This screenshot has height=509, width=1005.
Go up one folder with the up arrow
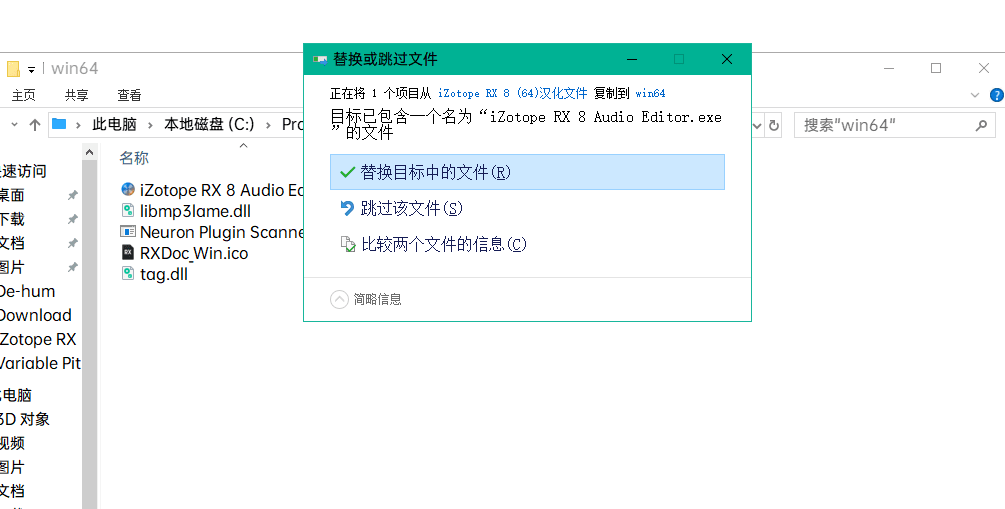click(x=35, y=125)
